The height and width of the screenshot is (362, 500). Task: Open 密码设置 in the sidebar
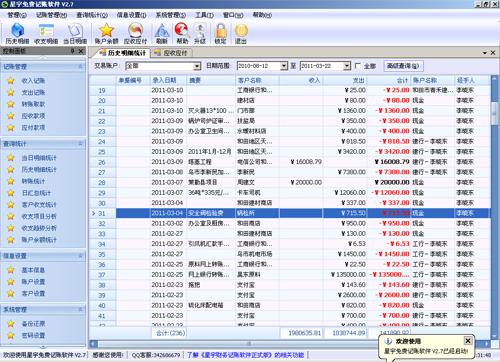[33, 335]
